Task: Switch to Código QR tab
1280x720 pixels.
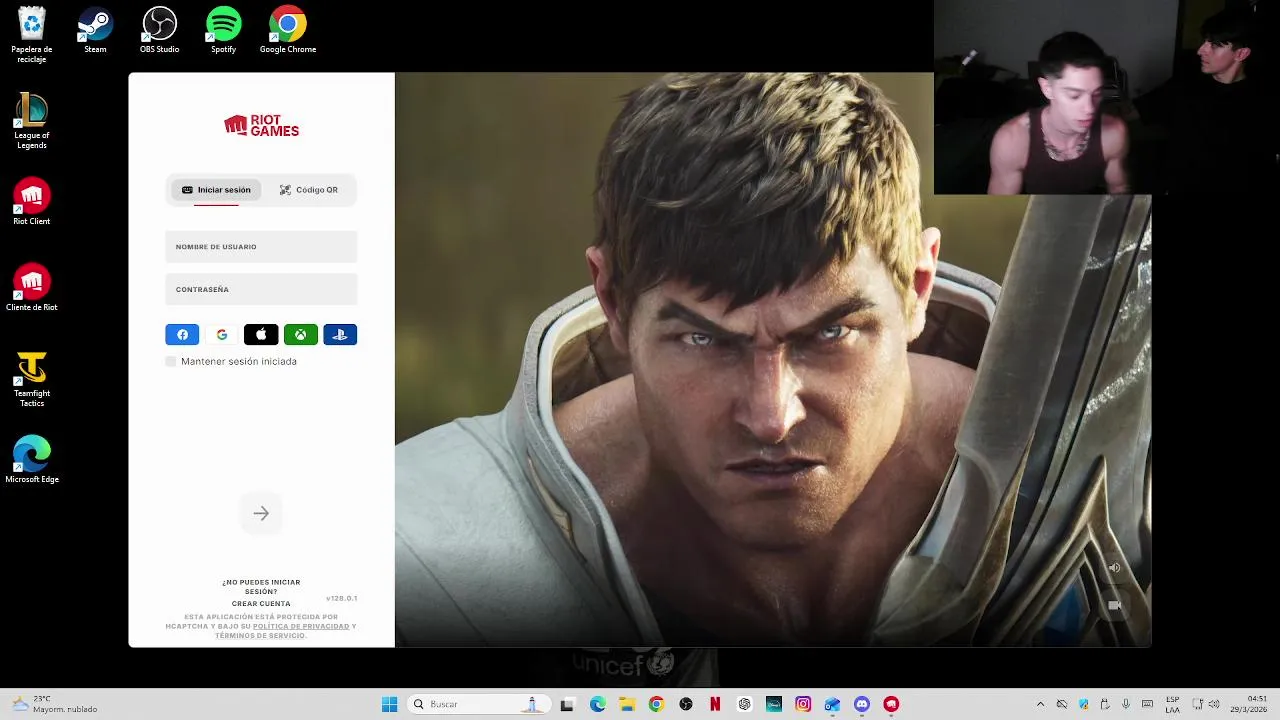Action: pos(308,190)
